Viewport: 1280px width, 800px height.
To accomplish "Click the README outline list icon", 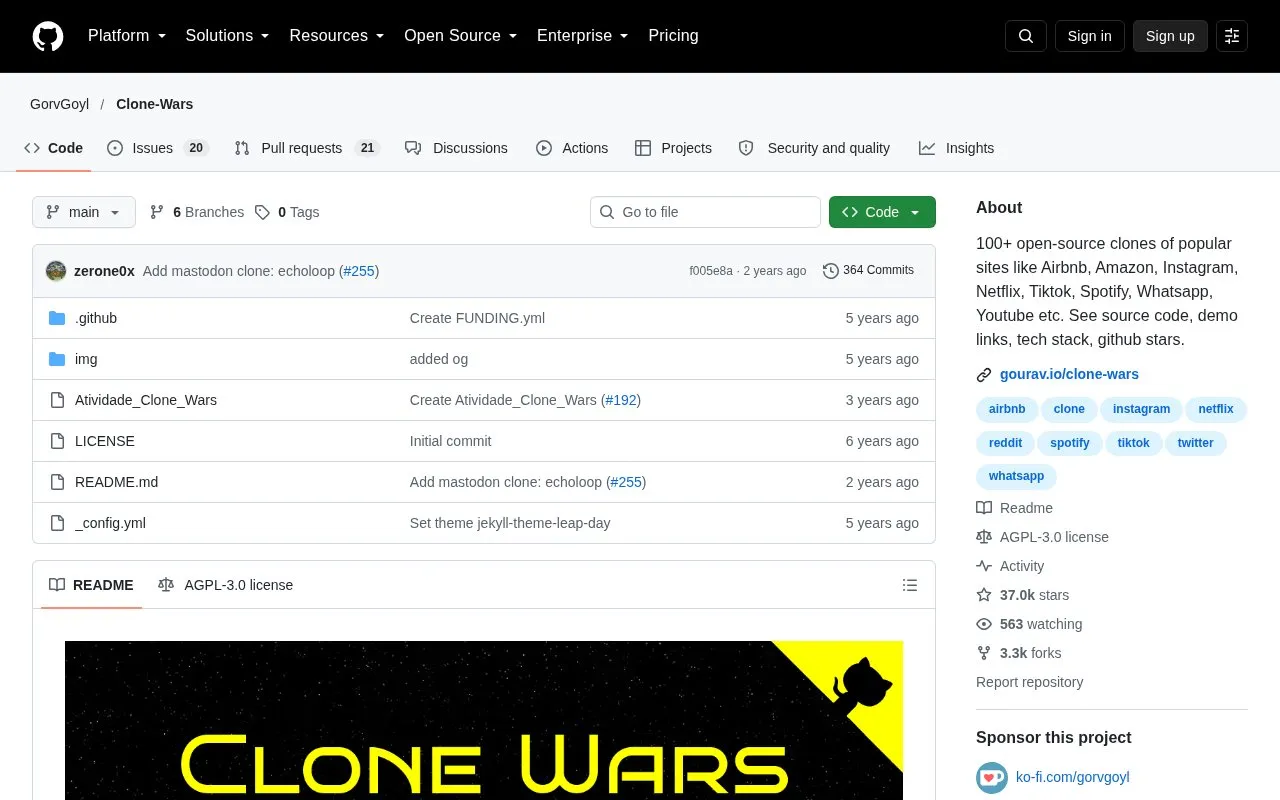I will (910, 585).
